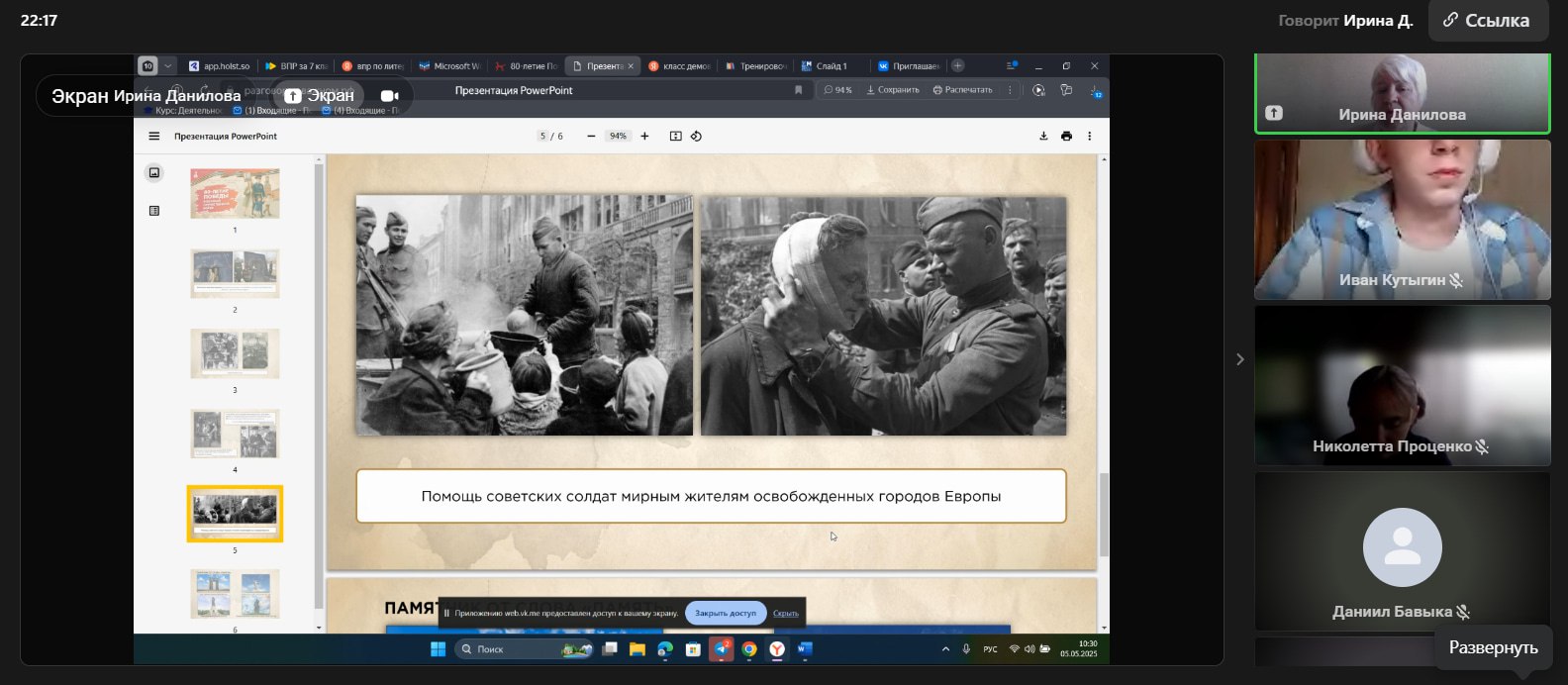Switch to the ВПР за 7 кла tab
The width and height of the screenshot is (1568, 685).
point(296,66)
